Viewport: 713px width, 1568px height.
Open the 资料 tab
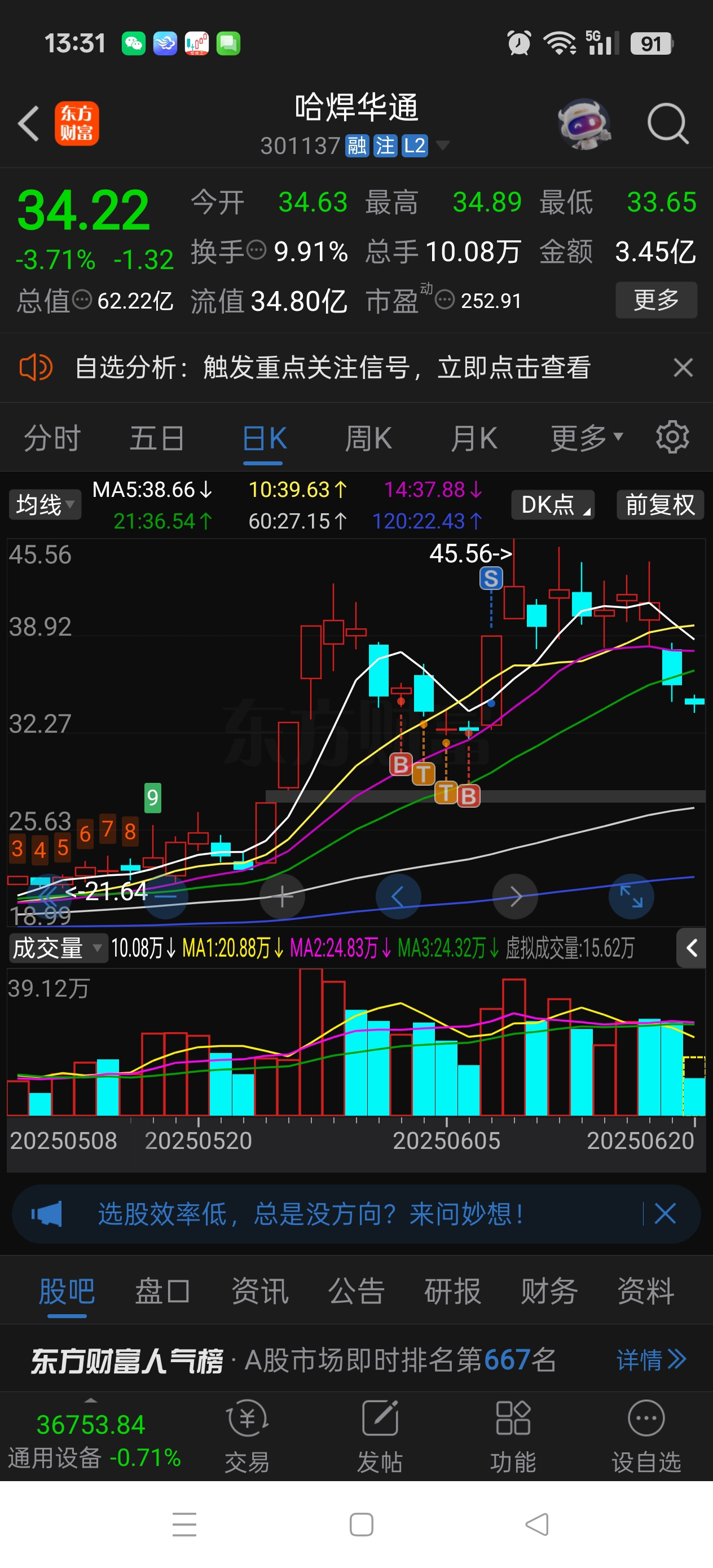coord(646,1291)
